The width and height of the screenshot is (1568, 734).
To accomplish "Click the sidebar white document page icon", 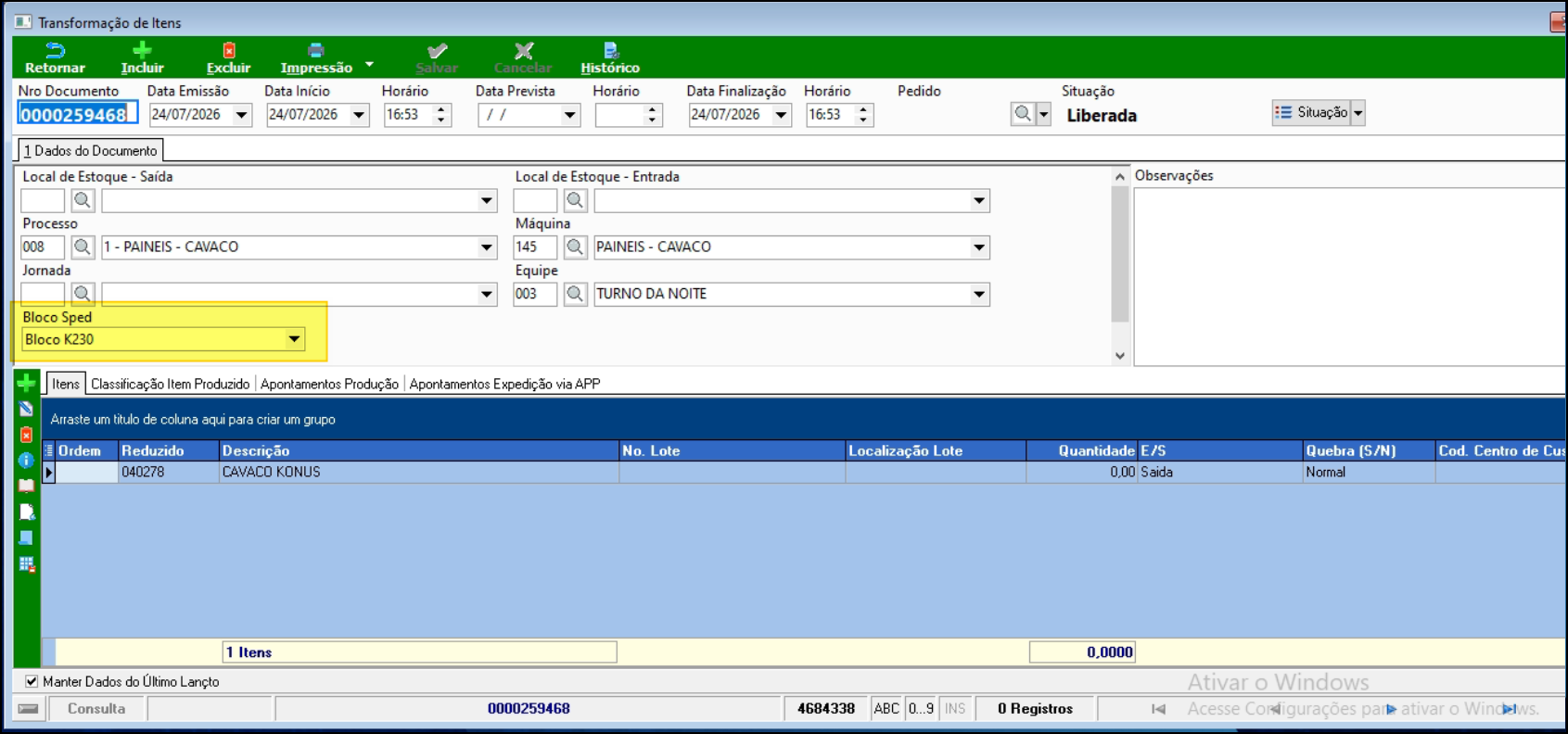I will pos(26,512).
